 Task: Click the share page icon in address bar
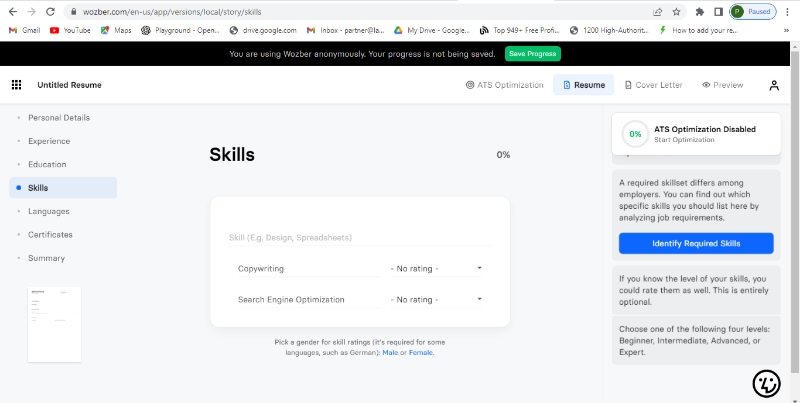pyautogui.click(x=657, y=12)
